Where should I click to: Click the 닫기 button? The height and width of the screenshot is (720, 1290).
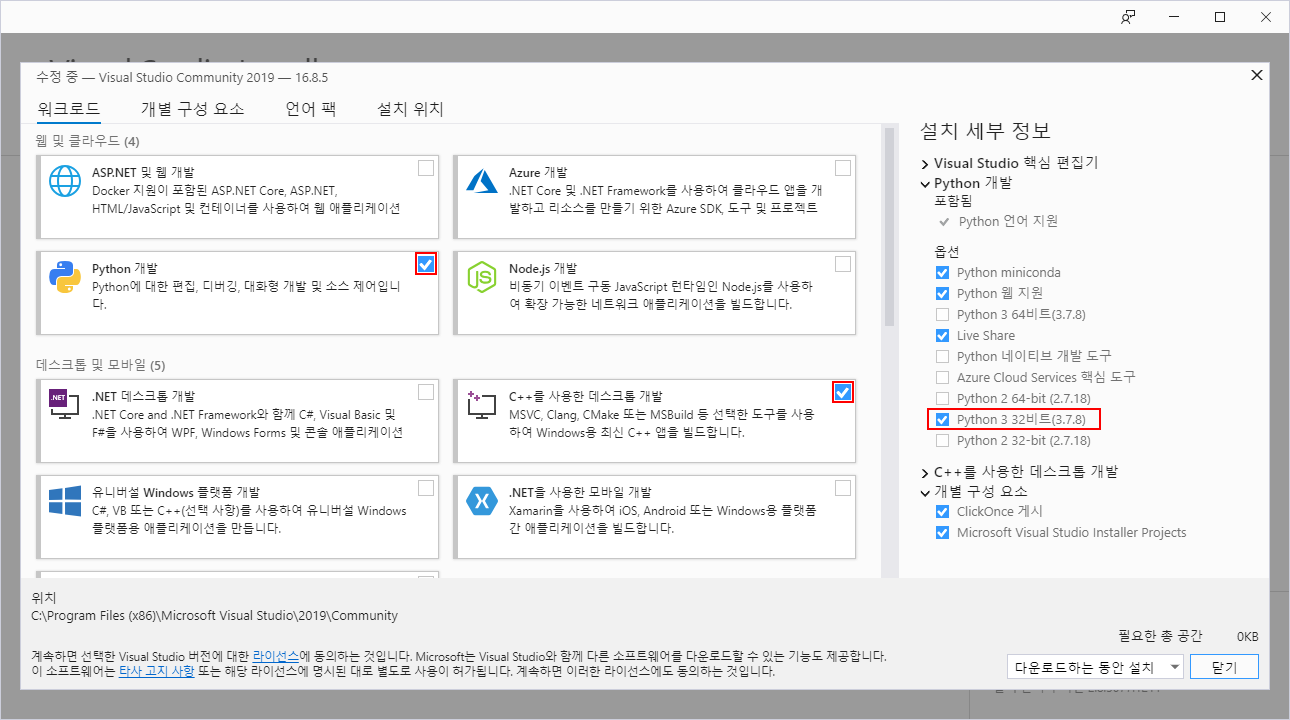[x=1224, y=666]
